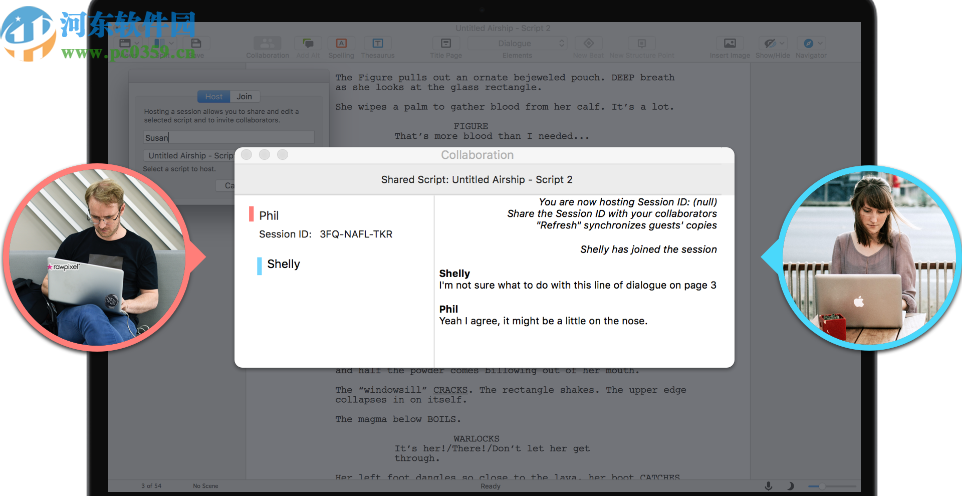Click 'Shelly has joined the session' notice
962x496 pixels.
coord(648,250)
